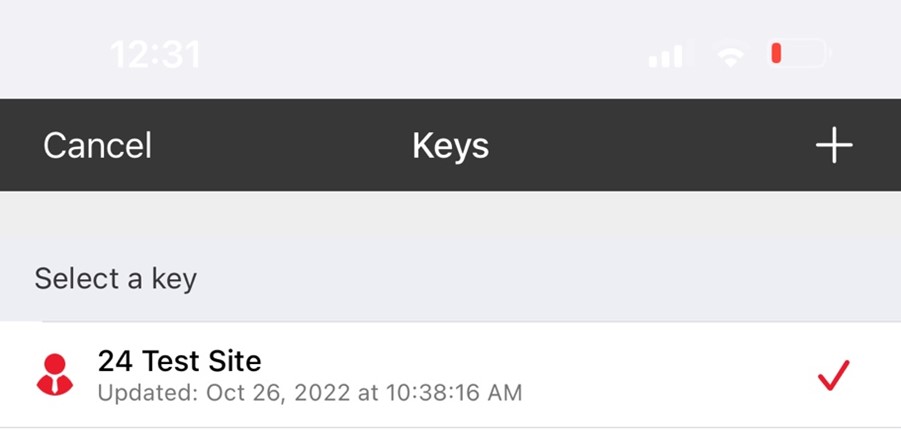Tap the 12:31 clock in status bar
The image size is (901, 444).
click(x=155, y=55)
